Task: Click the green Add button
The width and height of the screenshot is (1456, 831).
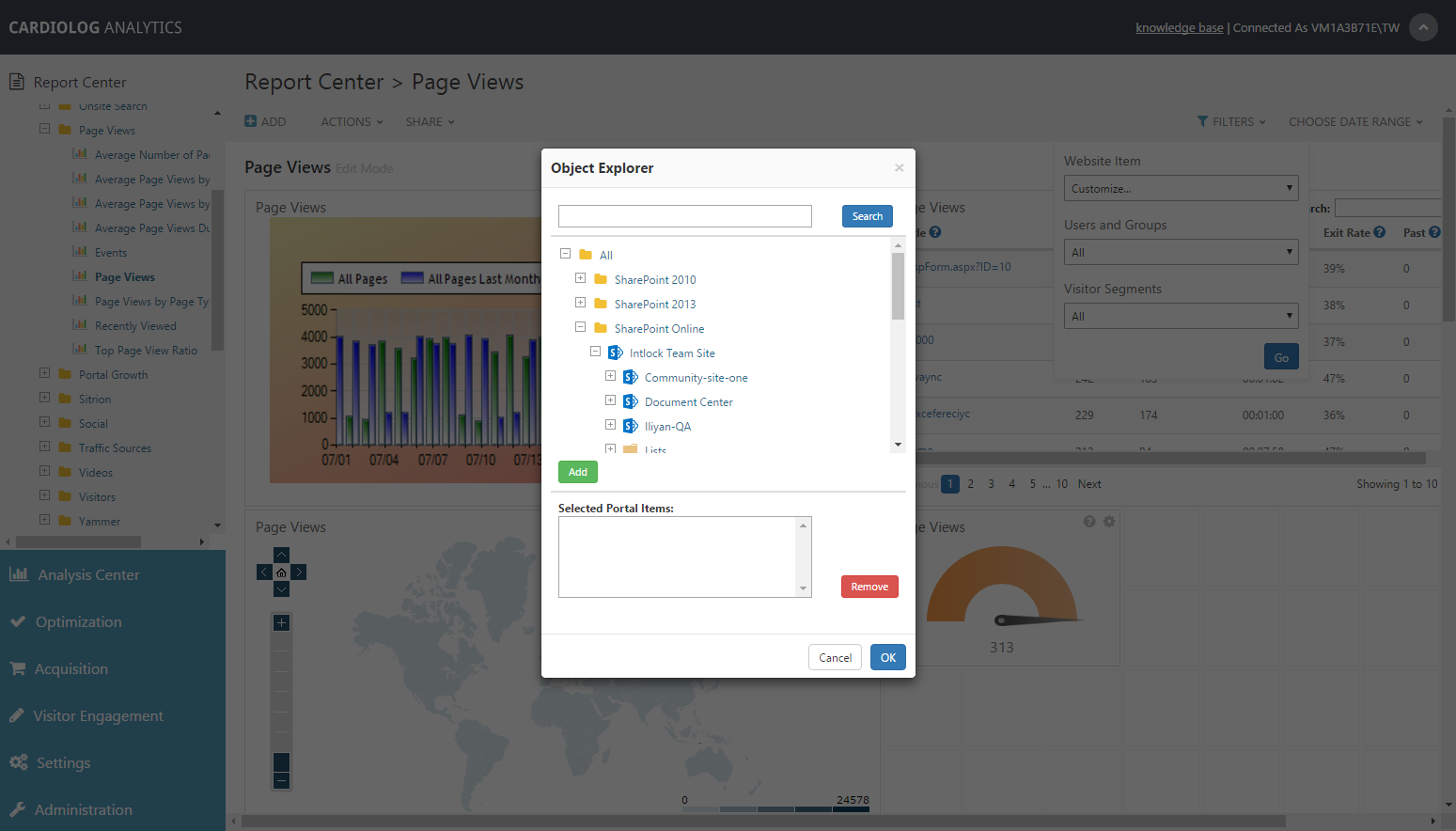Action: [x=577, y=472]
